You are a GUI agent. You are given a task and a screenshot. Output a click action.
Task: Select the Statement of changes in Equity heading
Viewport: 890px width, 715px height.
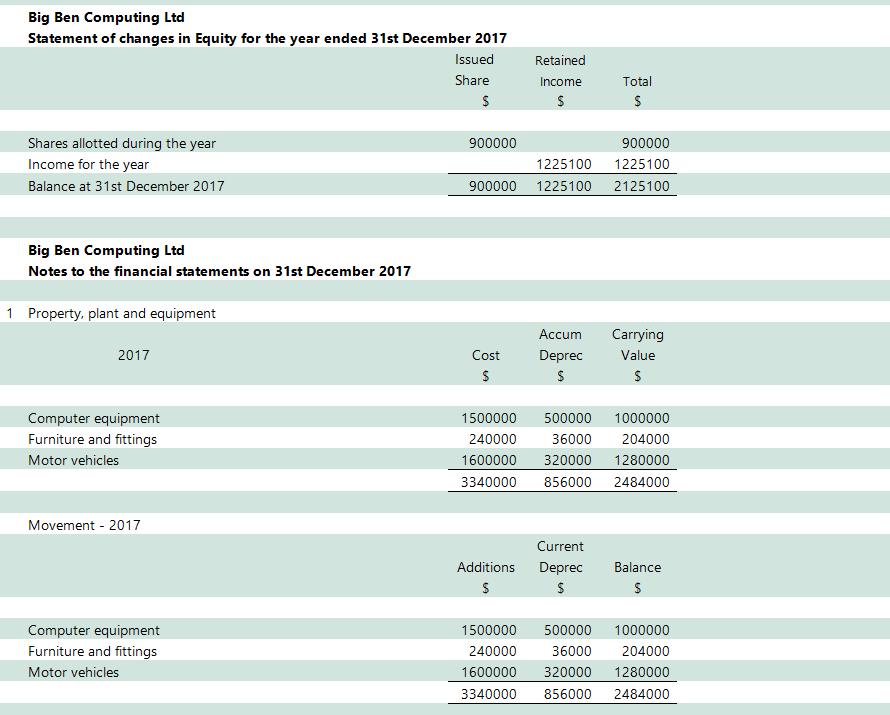click(x=267, y=38)
